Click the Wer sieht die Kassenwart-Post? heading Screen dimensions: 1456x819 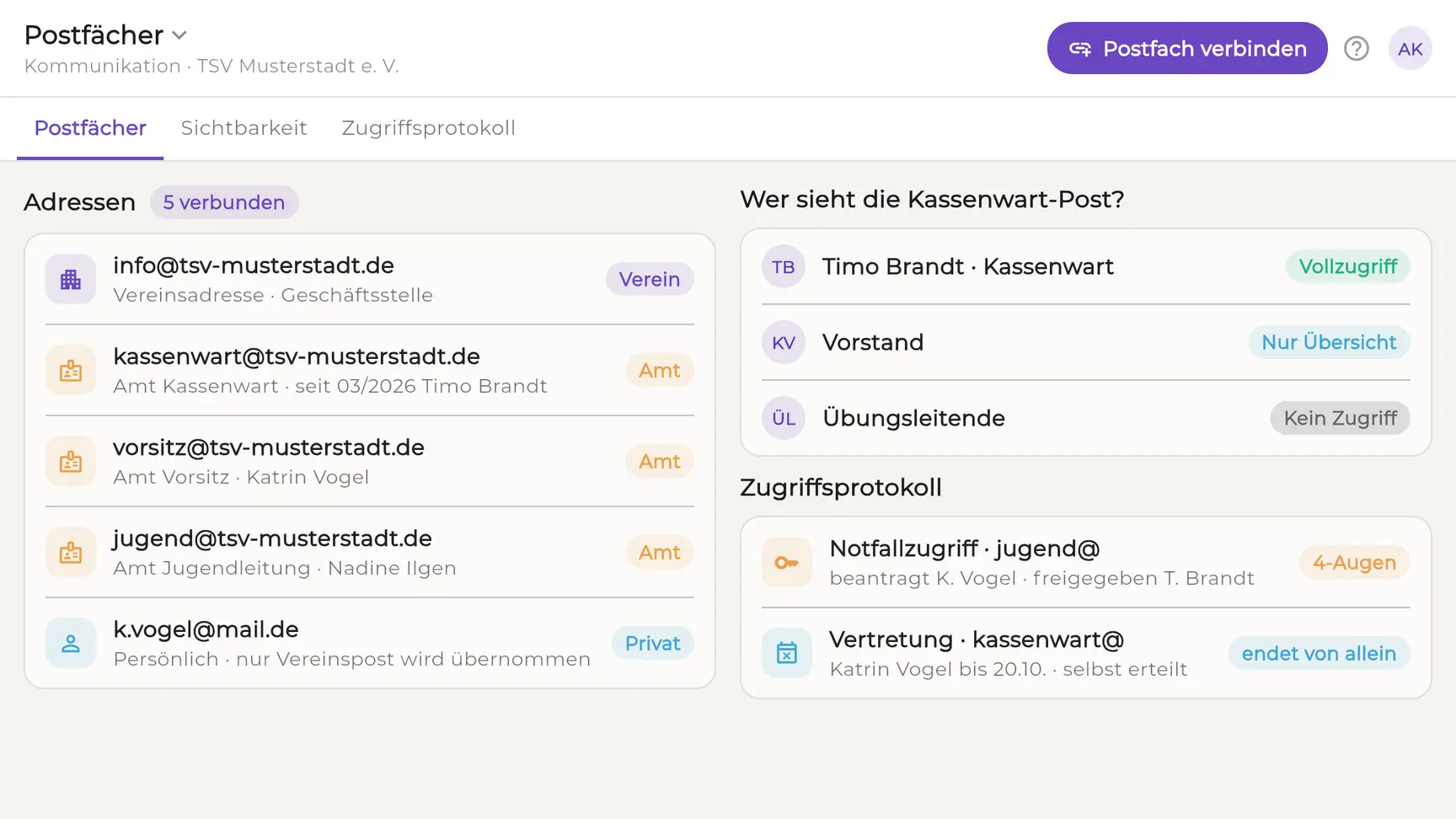point(933,200)
